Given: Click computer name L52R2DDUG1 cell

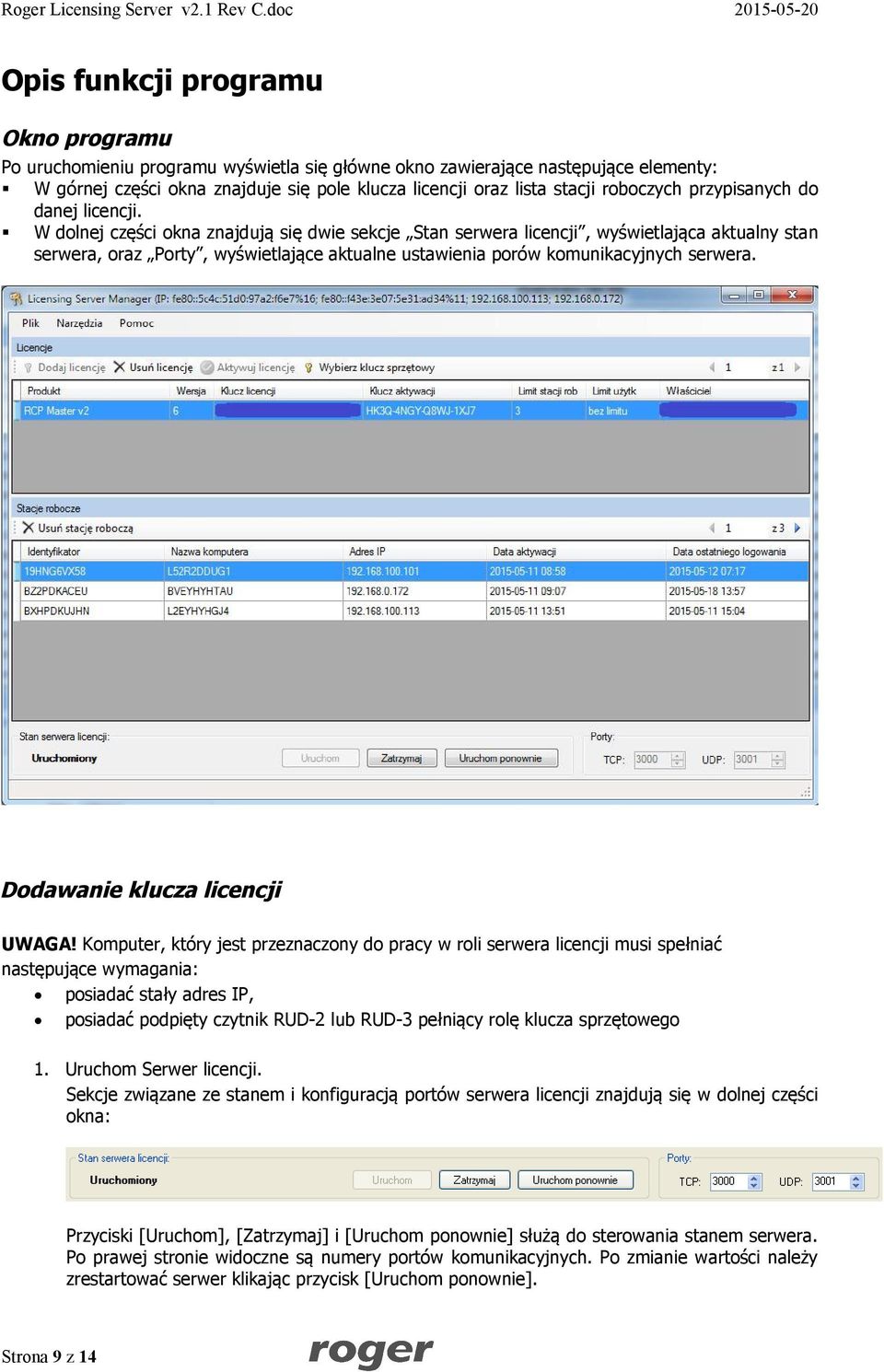Looking at the screenshot, I should coord(253,572).
